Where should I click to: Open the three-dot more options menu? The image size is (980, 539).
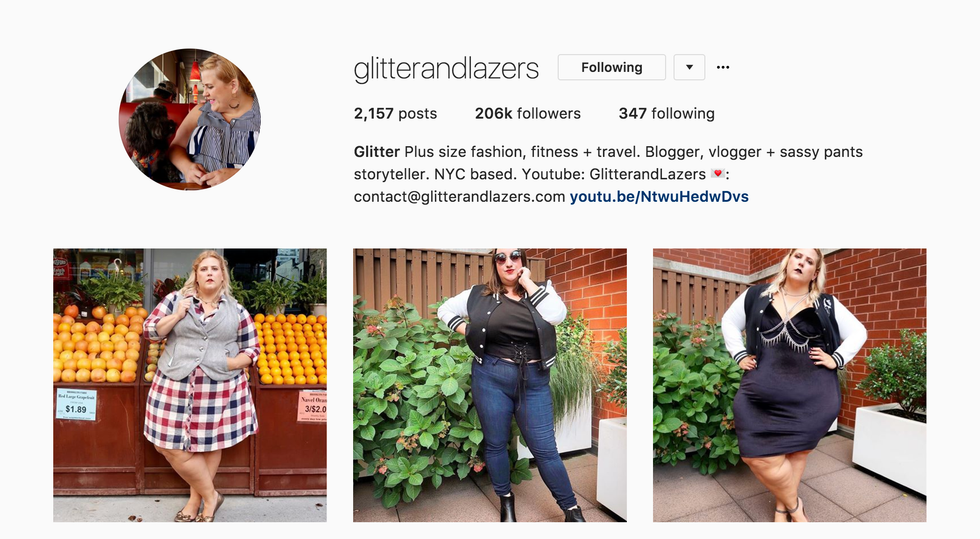722,68
